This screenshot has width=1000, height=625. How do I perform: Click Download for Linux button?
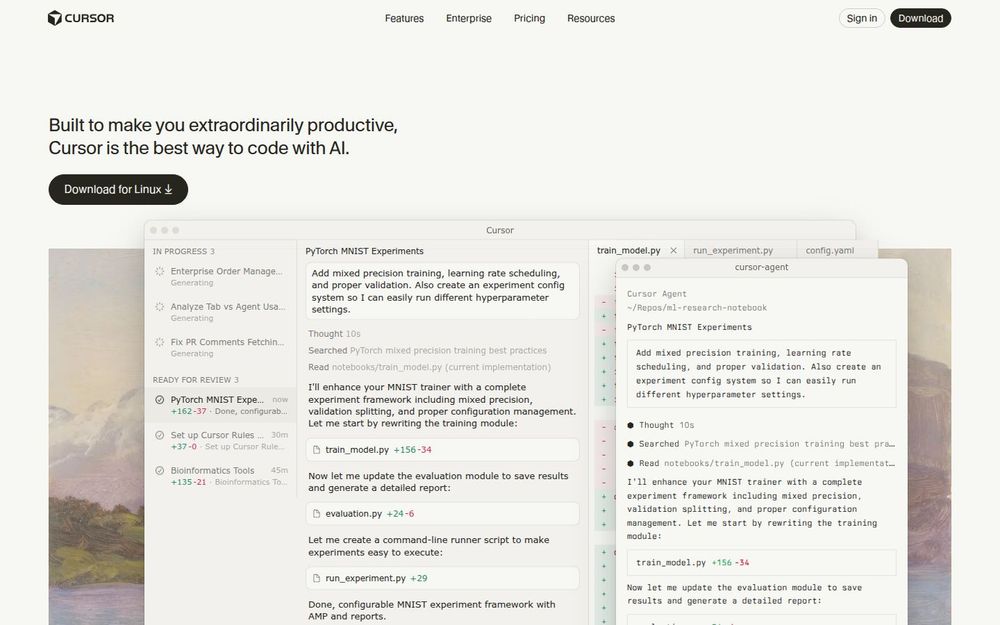[118, 189]
